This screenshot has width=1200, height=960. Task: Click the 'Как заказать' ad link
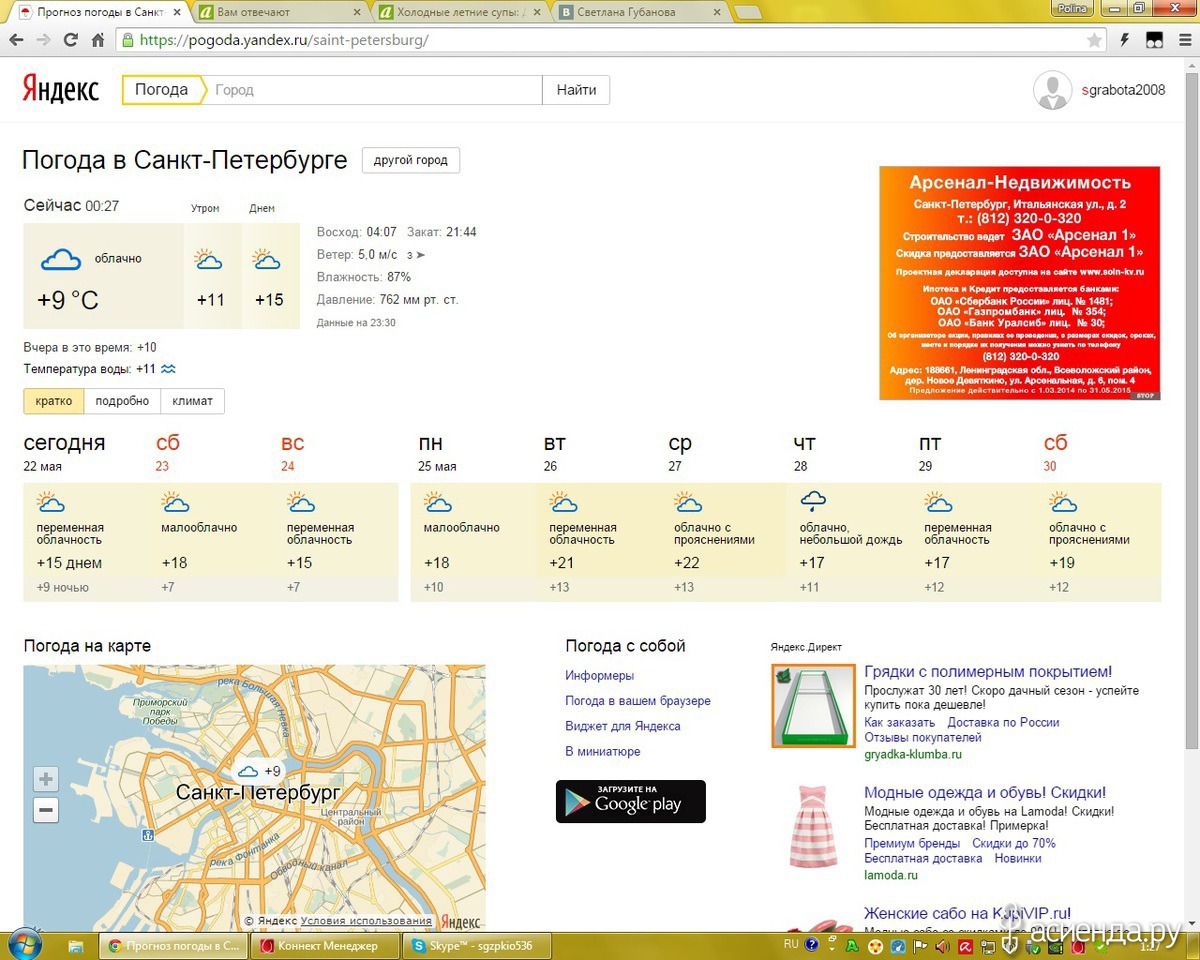click(x=899, y=722)
